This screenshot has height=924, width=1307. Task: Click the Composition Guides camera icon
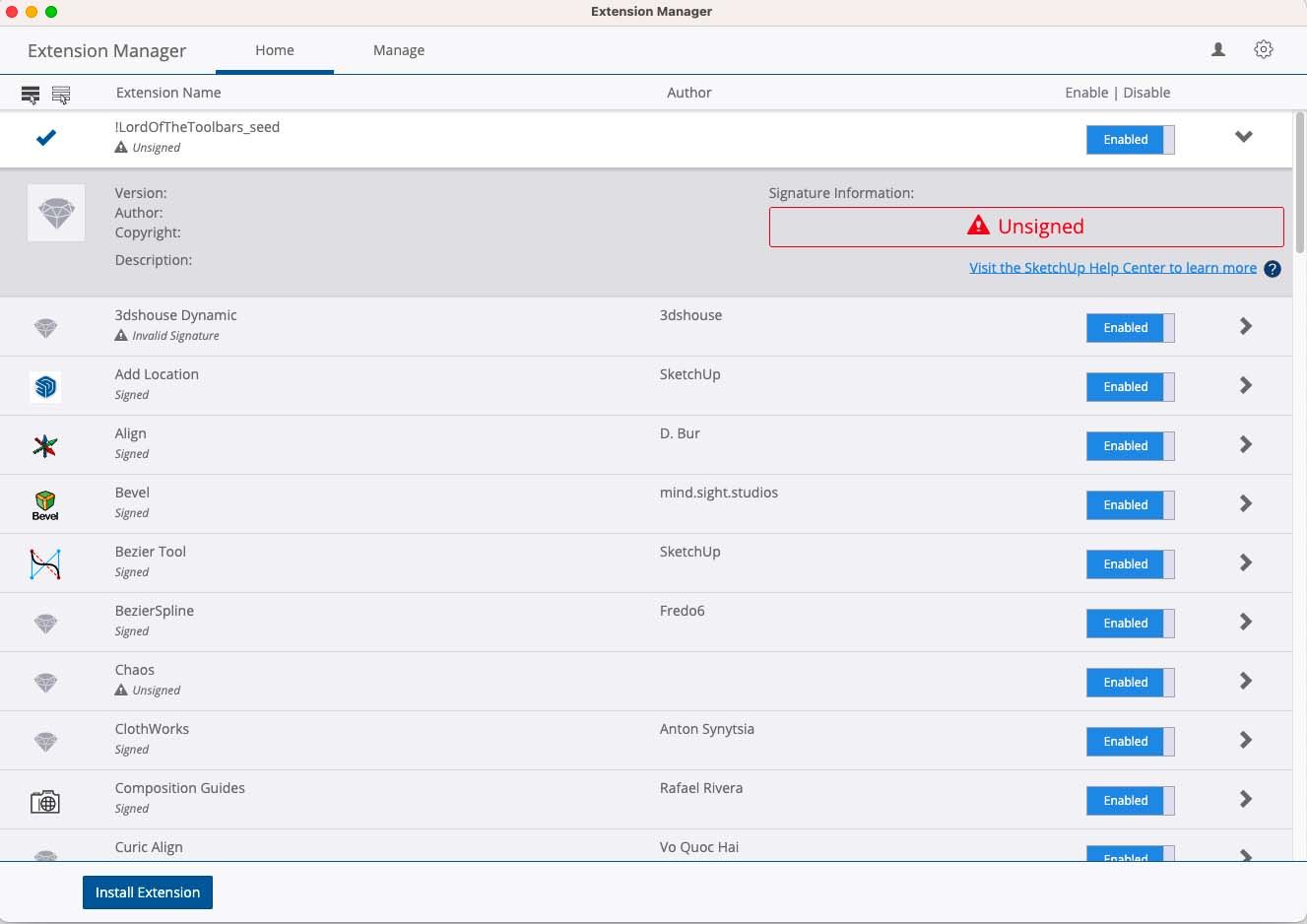coord(45,802)
